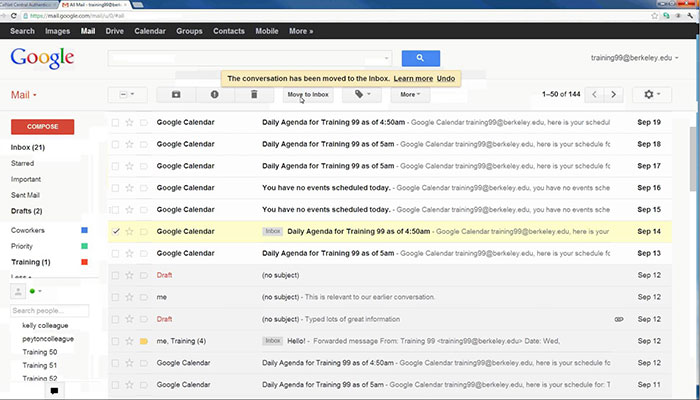Open the Starred folder

click(22, 163)
